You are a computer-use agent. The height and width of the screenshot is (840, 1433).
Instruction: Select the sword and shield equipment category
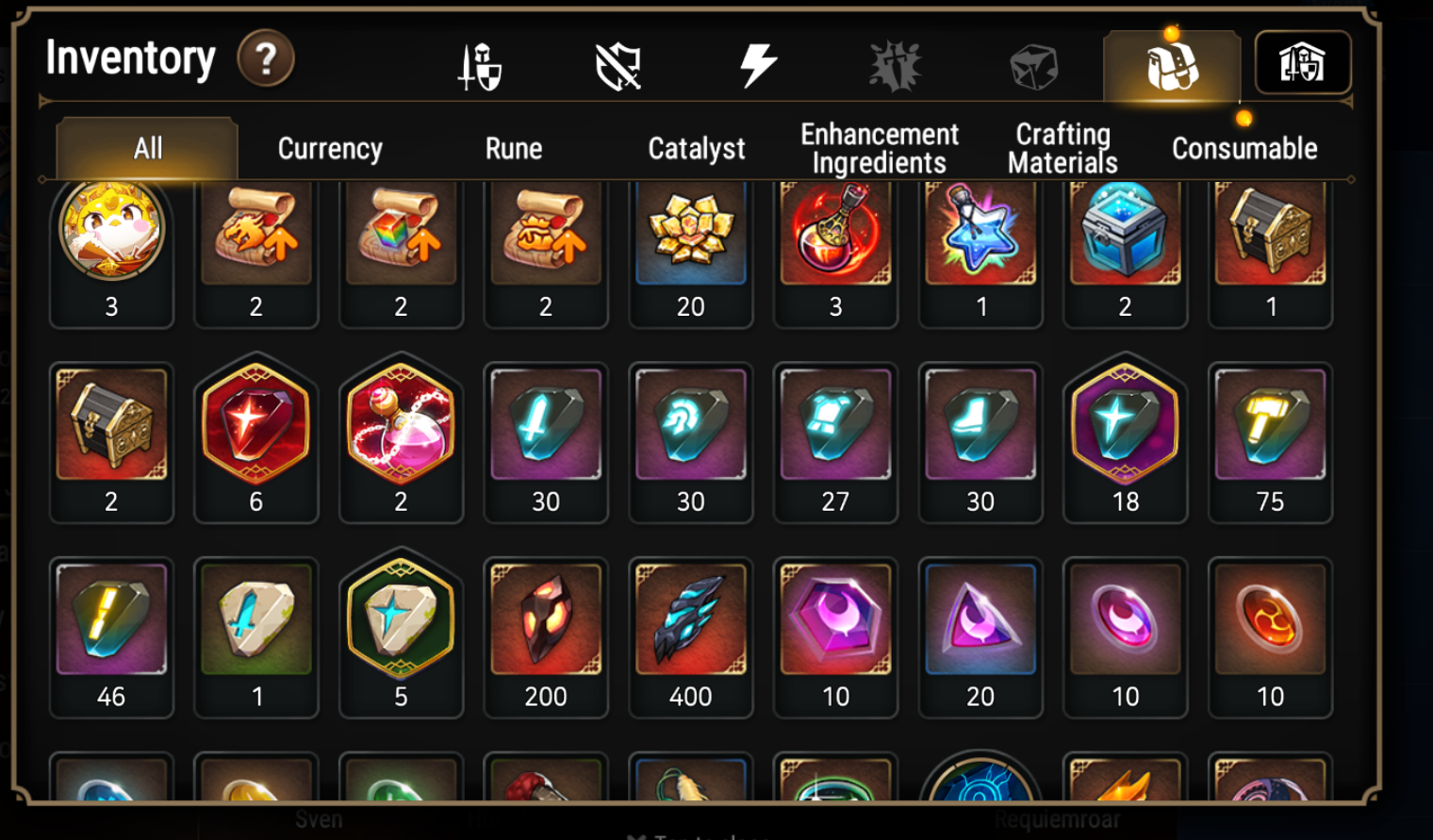[x=480, y=66]
